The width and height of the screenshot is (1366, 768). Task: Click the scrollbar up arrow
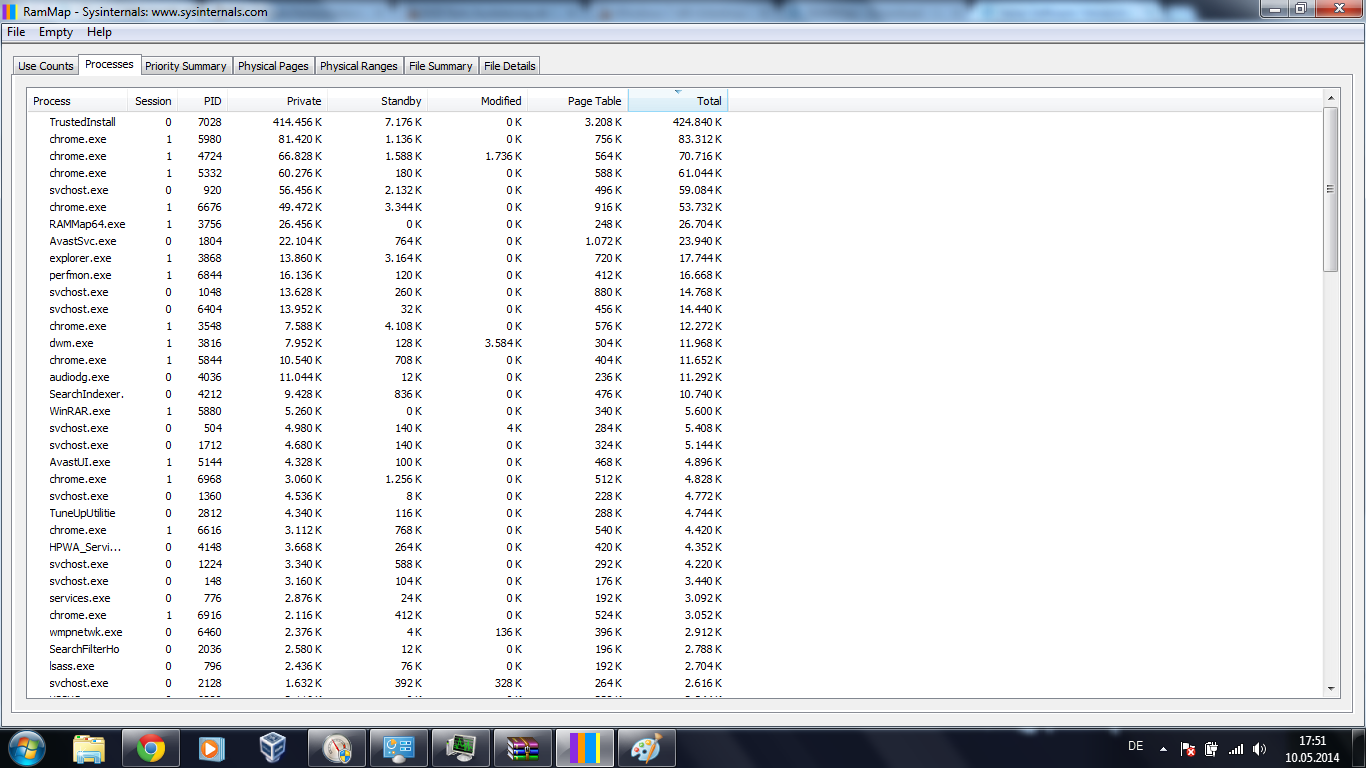click(1331, 97)
